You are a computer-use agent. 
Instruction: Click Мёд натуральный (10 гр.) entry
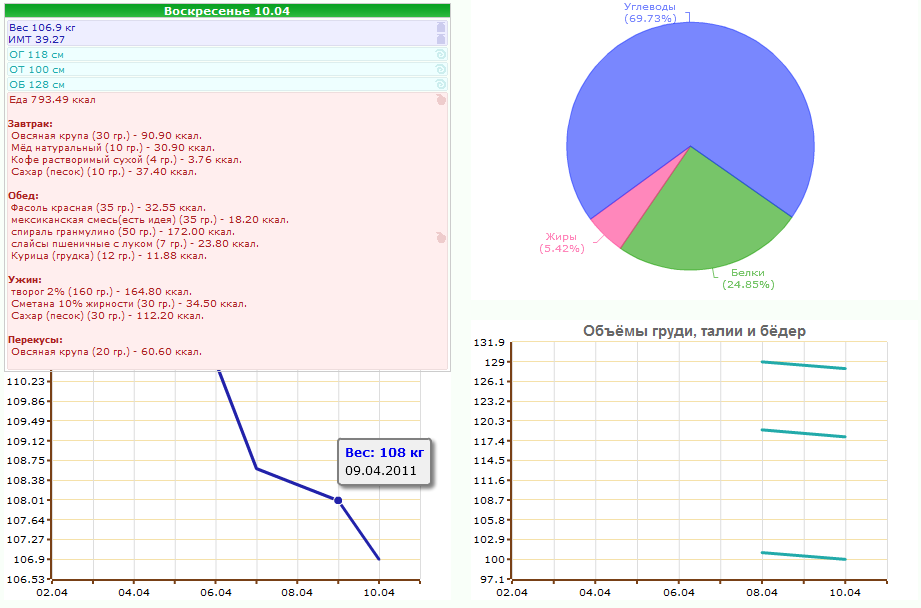[113, 148]
